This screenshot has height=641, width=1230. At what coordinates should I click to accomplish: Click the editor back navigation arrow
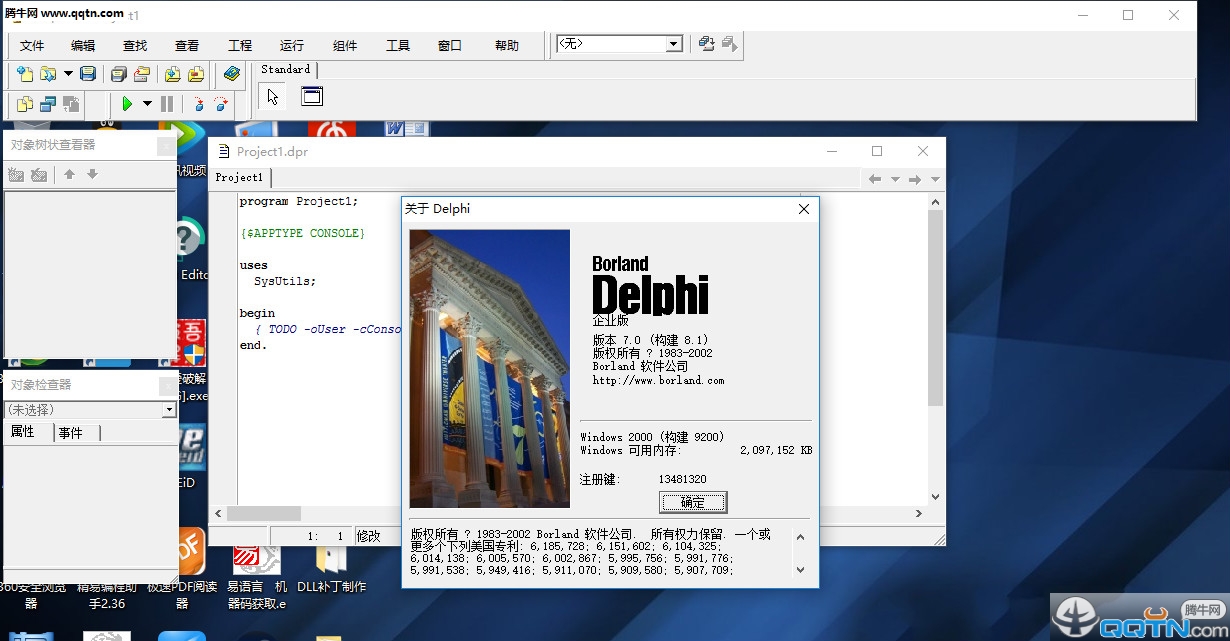click(x=874, y=179)
